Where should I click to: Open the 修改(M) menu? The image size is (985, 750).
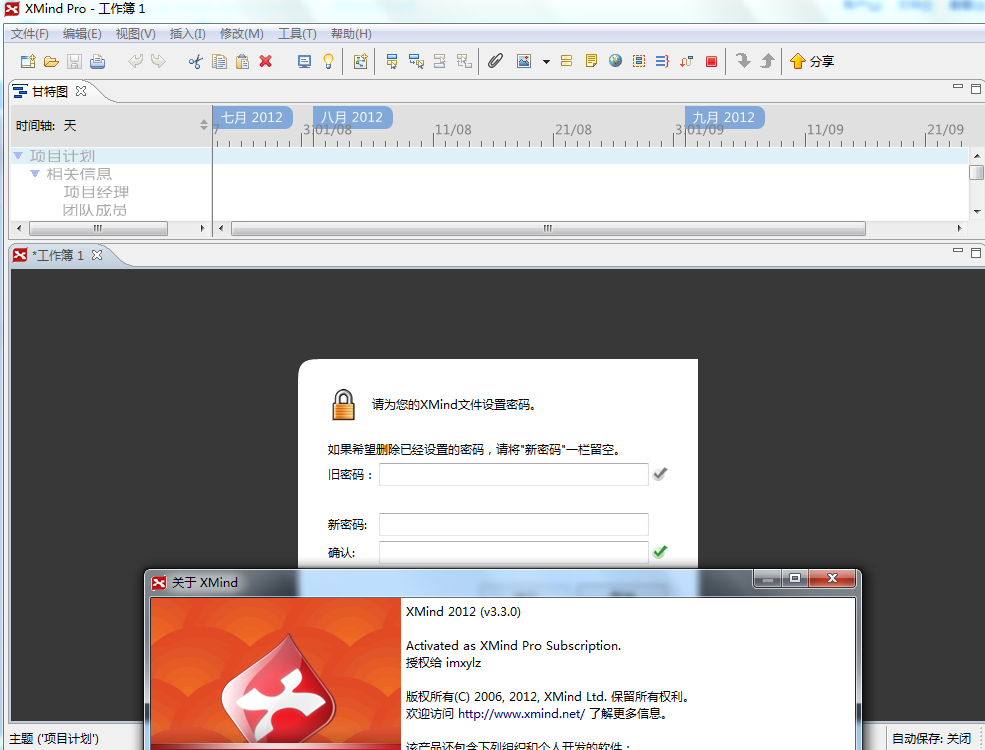pos(242,34)
